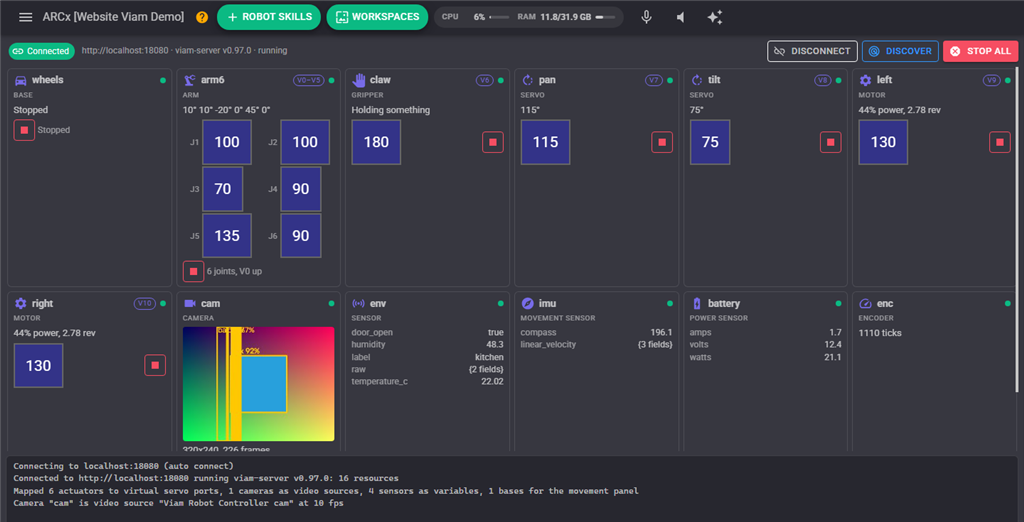Click the imu compass icon

coord(528,303)
